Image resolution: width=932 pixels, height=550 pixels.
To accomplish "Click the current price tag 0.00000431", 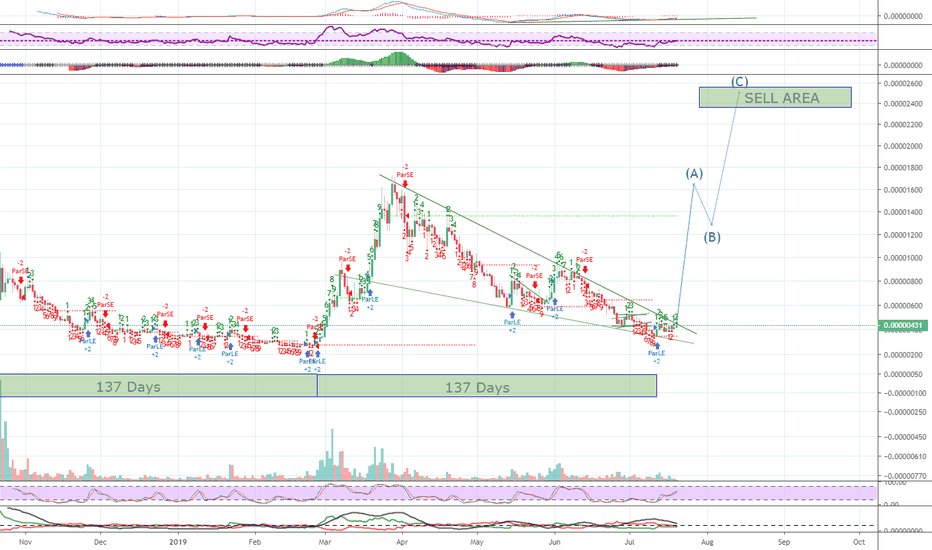I will [x=903, y=325].
